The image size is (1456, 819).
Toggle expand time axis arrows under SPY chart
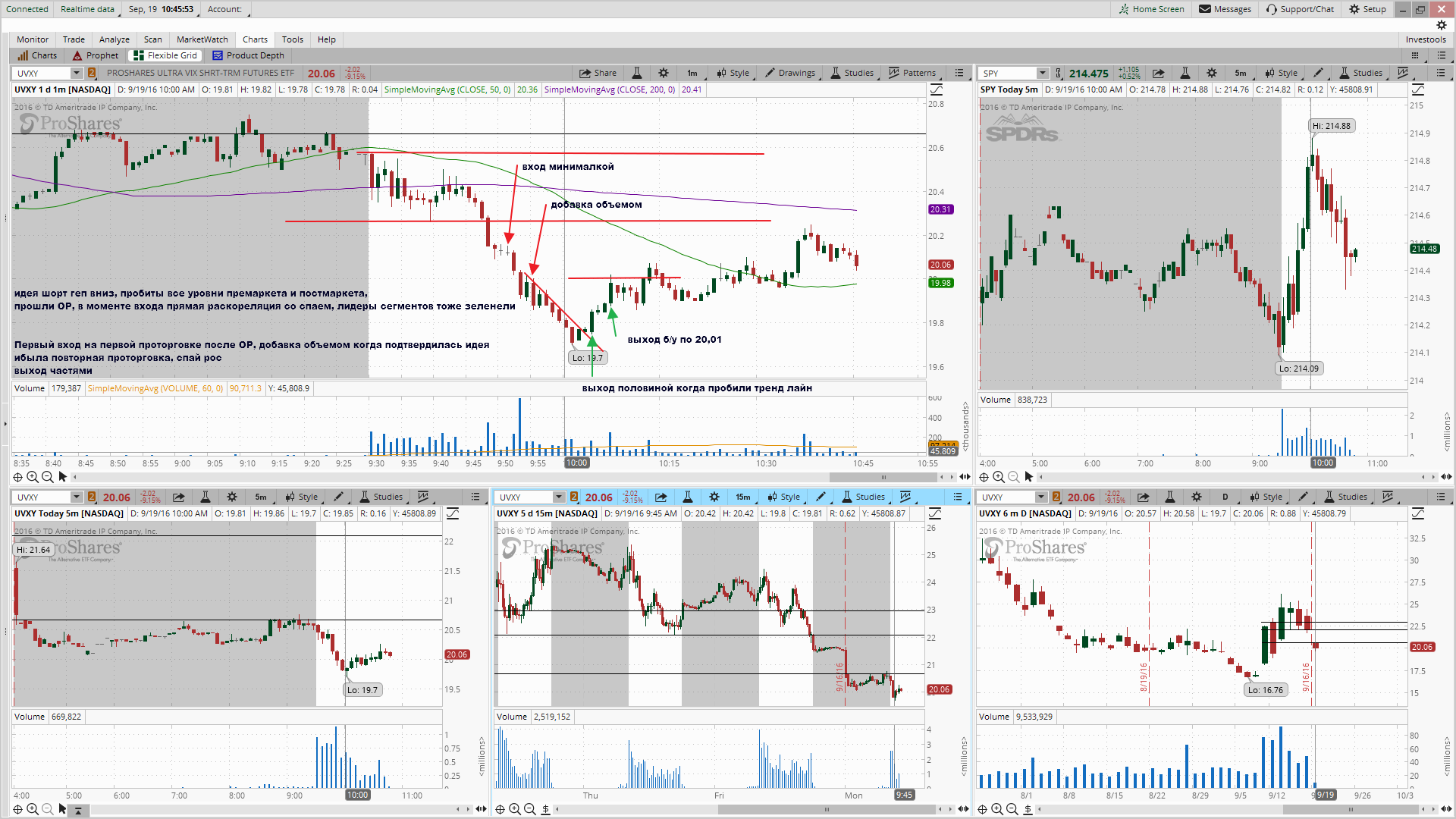click(1446, 477)
